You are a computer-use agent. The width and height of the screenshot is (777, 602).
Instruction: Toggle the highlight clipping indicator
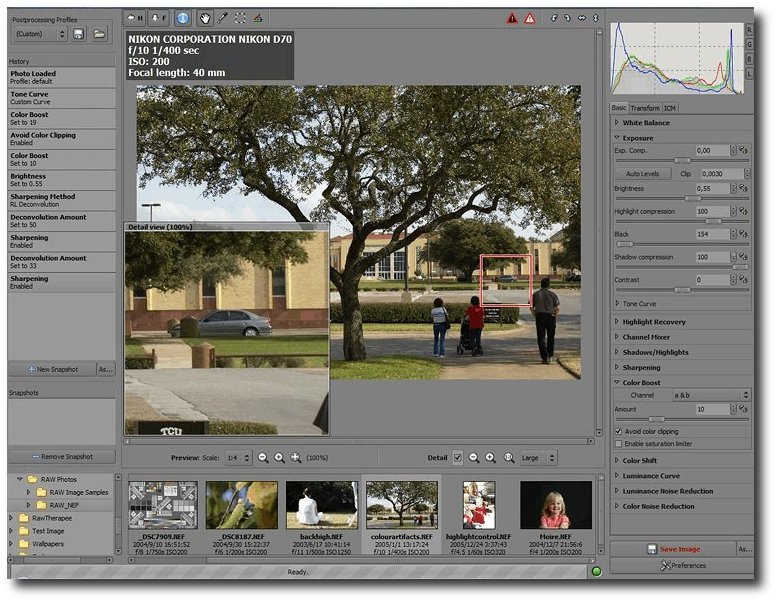coord(530,19)
